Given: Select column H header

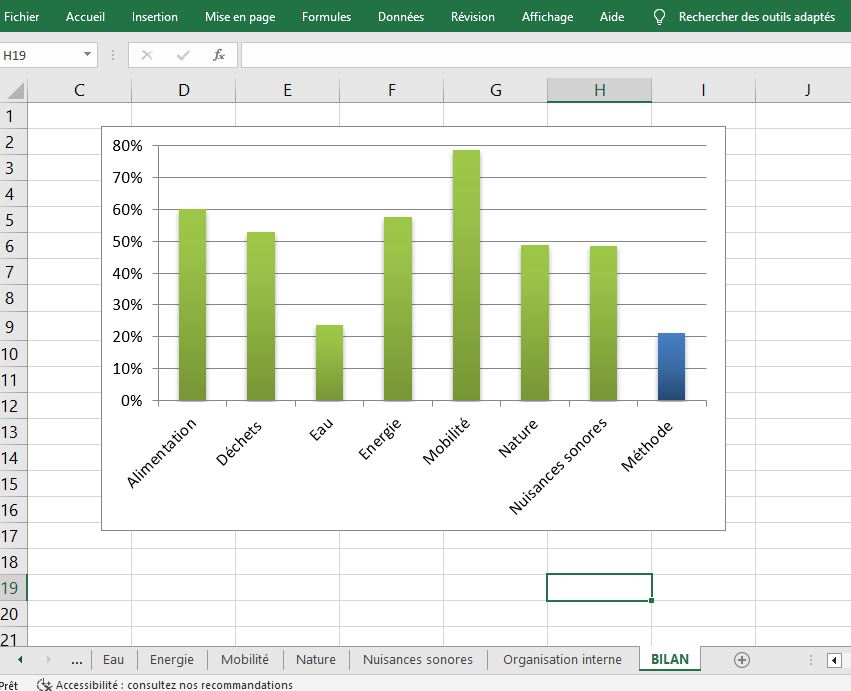Looking at the screenshot, I should [599, 90].
